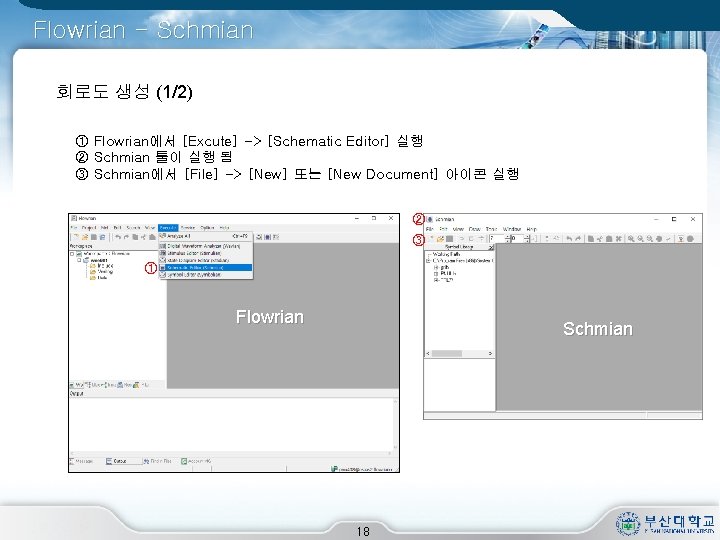Screen dimensions: 720x540
Task: Click round last icon in Schmian toolbar
Action: 690,239
